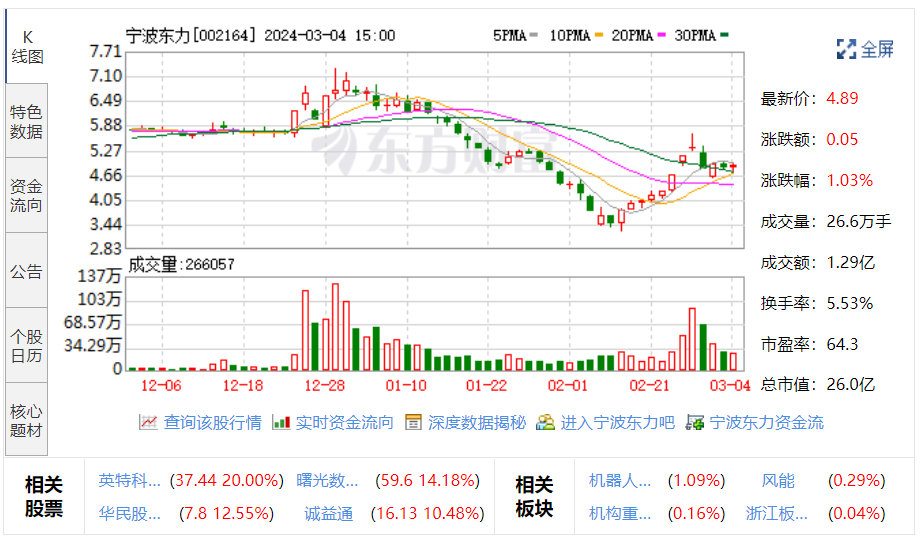Open related stock 诚益通
This screenshot has width=920, height=539.
point(329,514)
